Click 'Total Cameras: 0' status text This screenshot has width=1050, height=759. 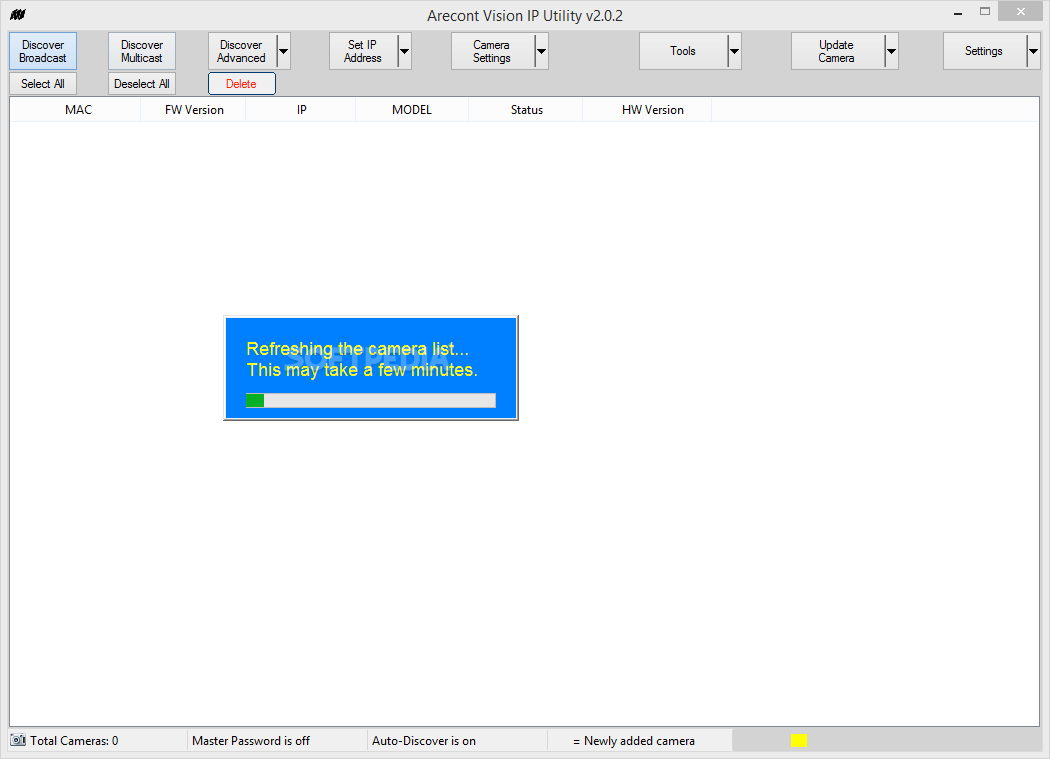74,741
